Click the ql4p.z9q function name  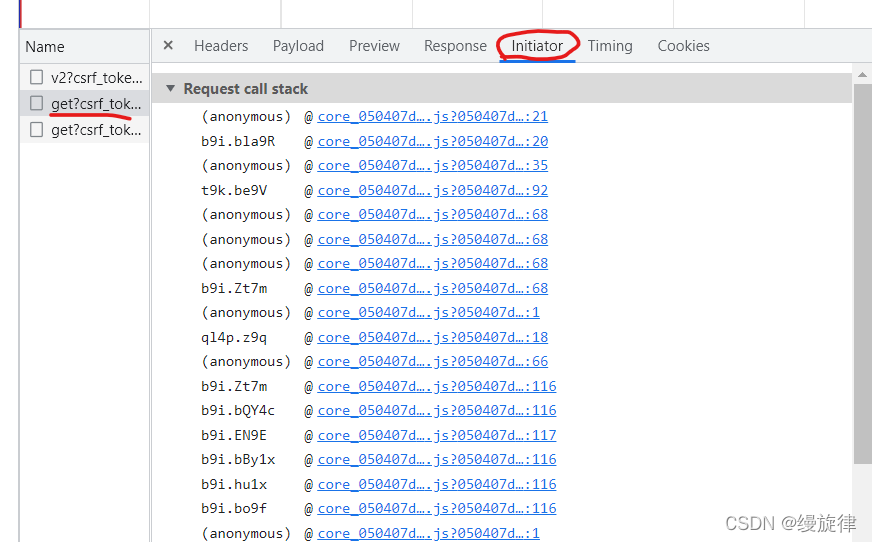click(x=234, y=337)
